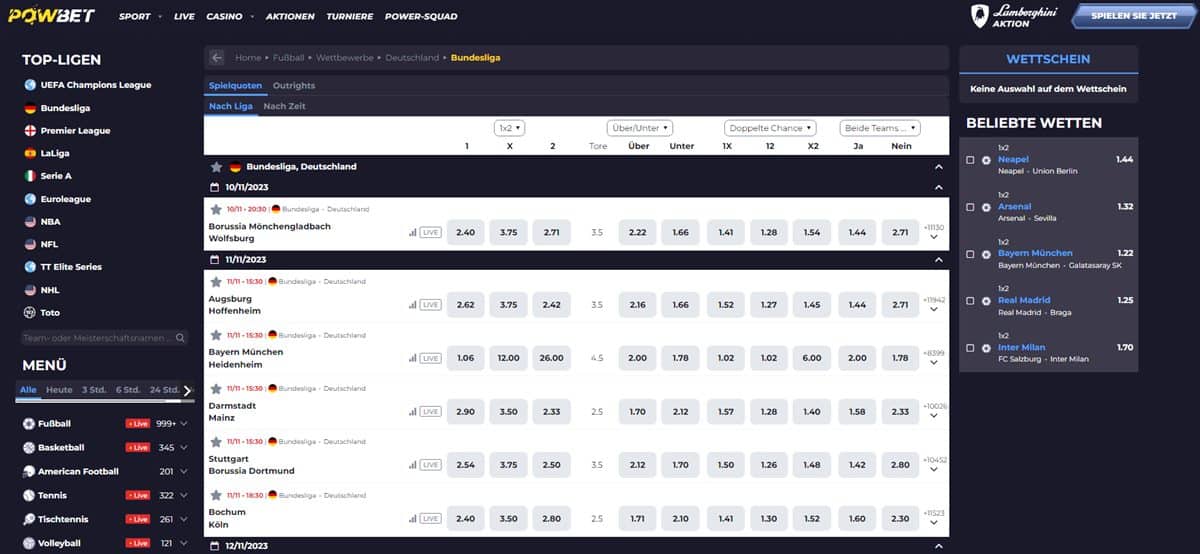The height and width of the screenshot is (554, 1200).
Task: Collapse the 11/11/2023 date section
Action: tap(938, 259)
